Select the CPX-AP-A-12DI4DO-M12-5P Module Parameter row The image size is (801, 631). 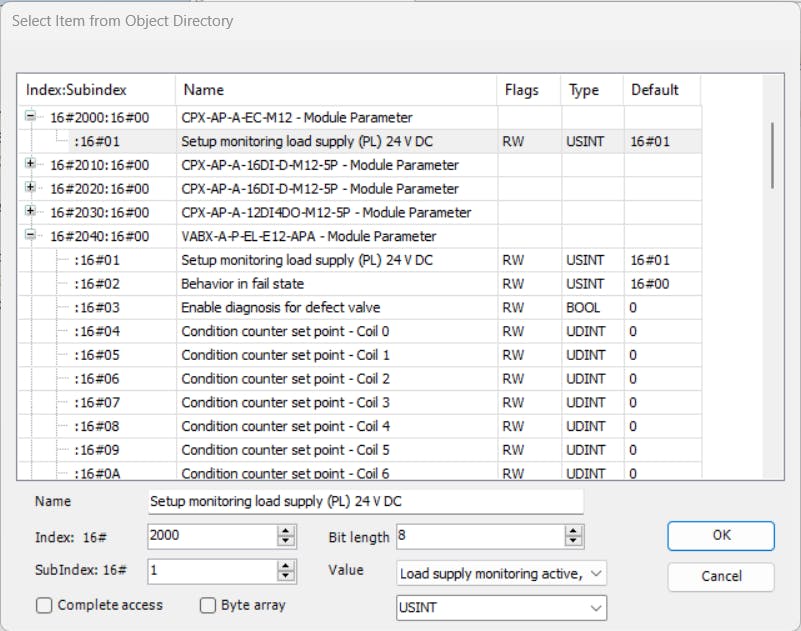pyautogui.click(x=360, y=213)
